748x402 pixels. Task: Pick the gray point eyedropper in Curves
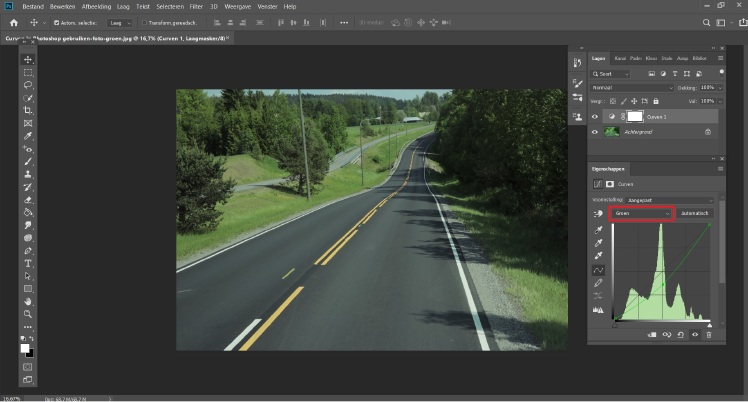coord(598,243)
